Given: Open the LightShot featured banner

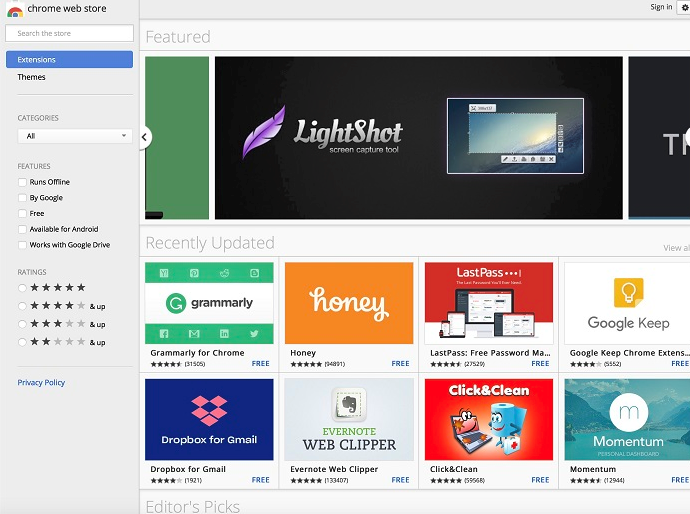Looking at the screenshot, I should click(418, 138).
